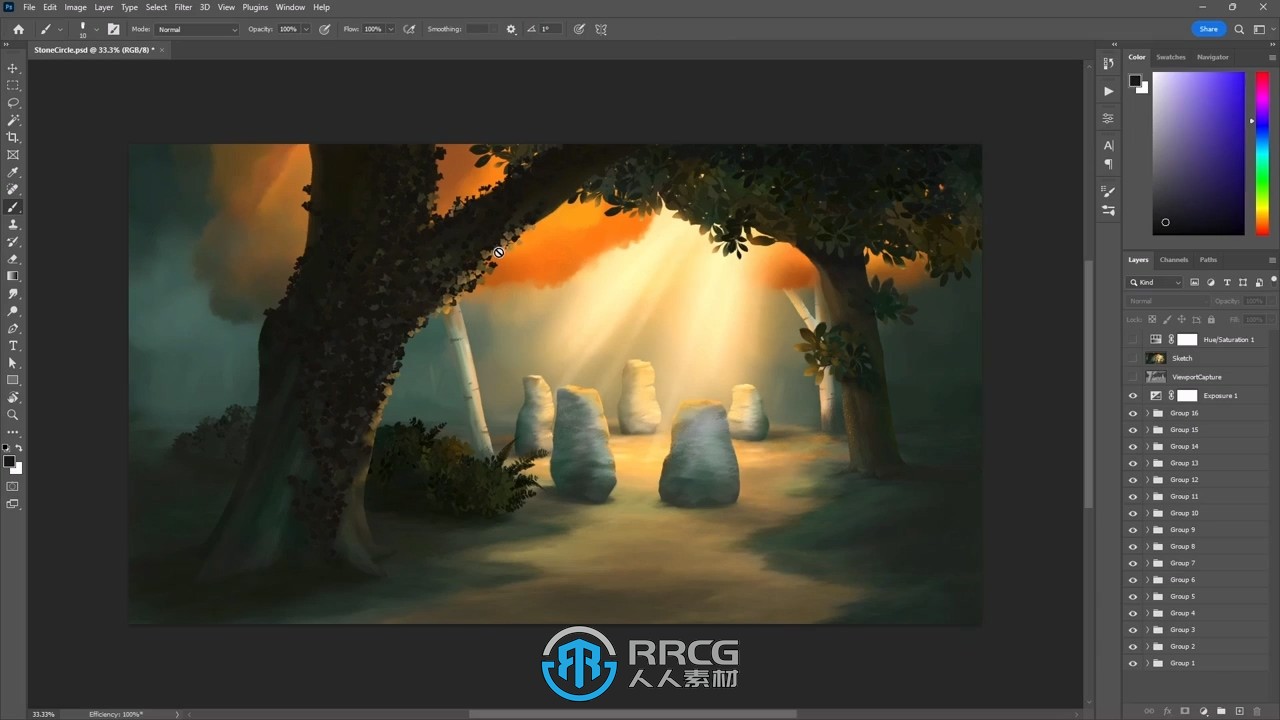
Task: Select the Hand tool
Action: [x=13, y=398]
